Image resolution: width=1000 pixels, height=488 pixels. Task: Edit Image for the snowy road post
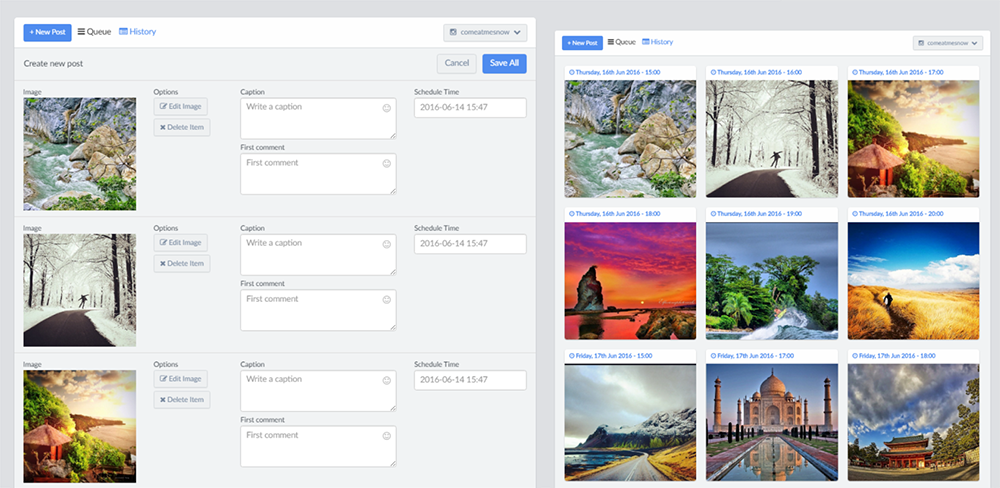click(x=180, y=243)
